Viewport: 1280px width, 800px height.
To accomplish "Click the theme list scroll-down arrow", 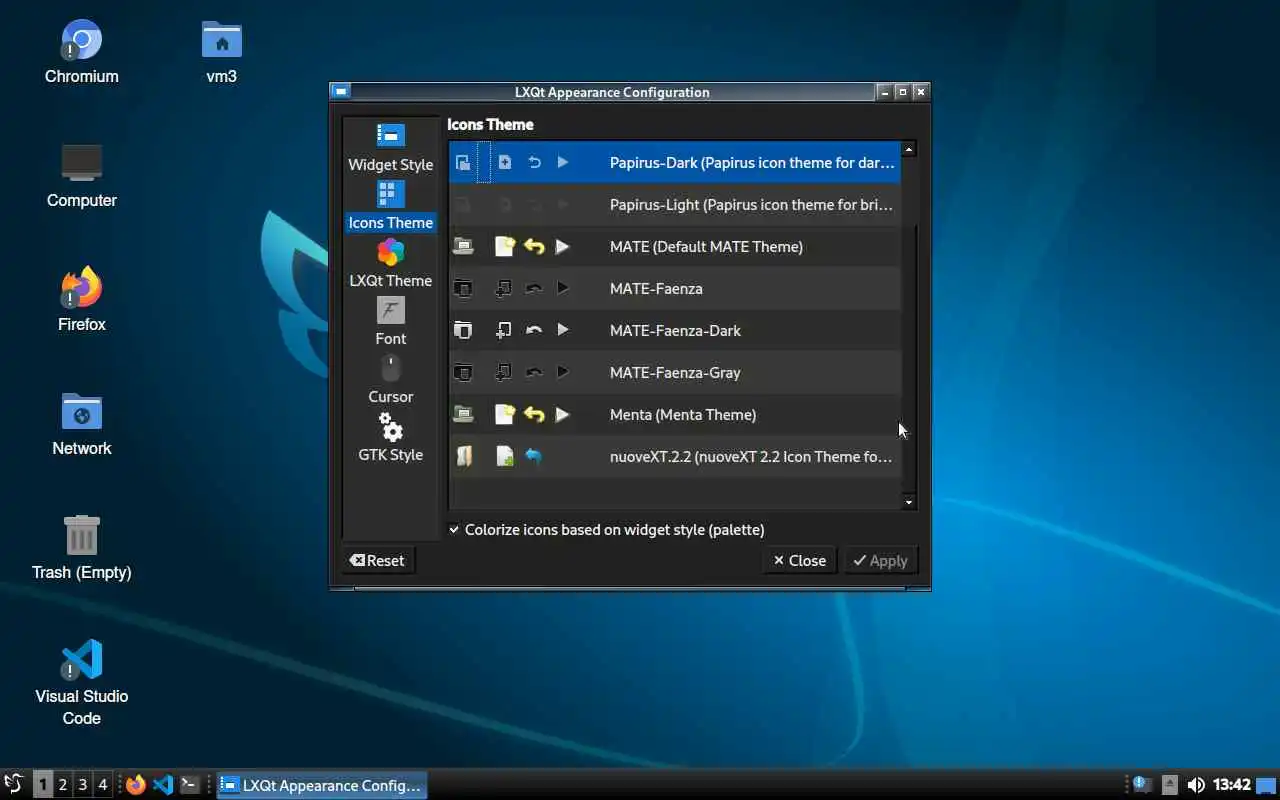I will pyautogui.click(x=909, y=502).
